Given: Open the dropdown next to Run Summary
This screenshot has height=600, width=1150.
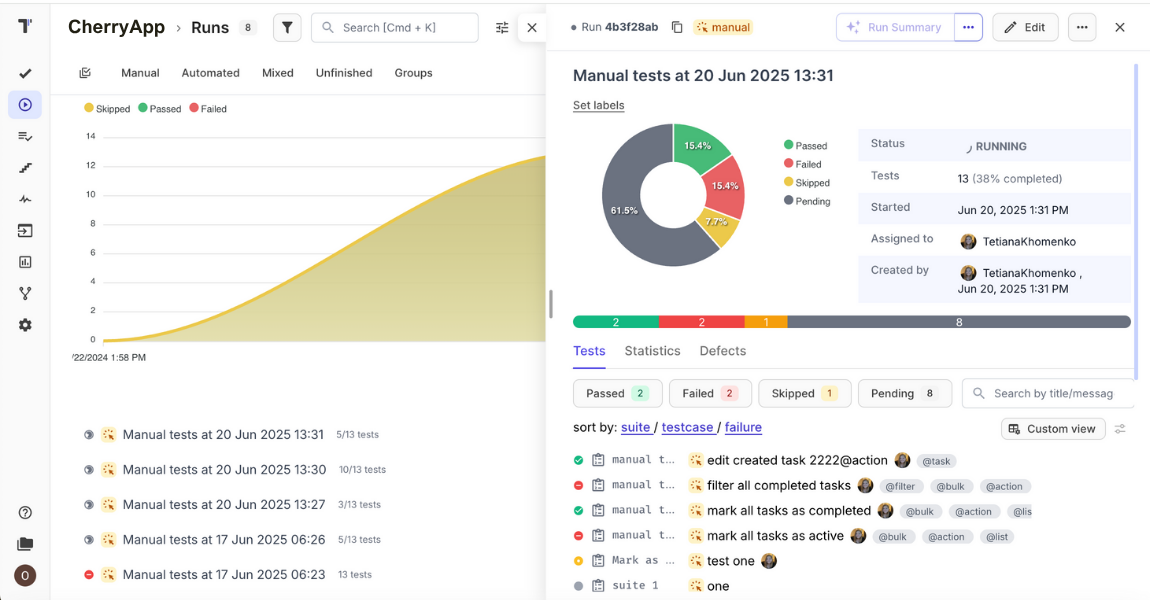Looking at the screenshot, I should click(967, 27).
